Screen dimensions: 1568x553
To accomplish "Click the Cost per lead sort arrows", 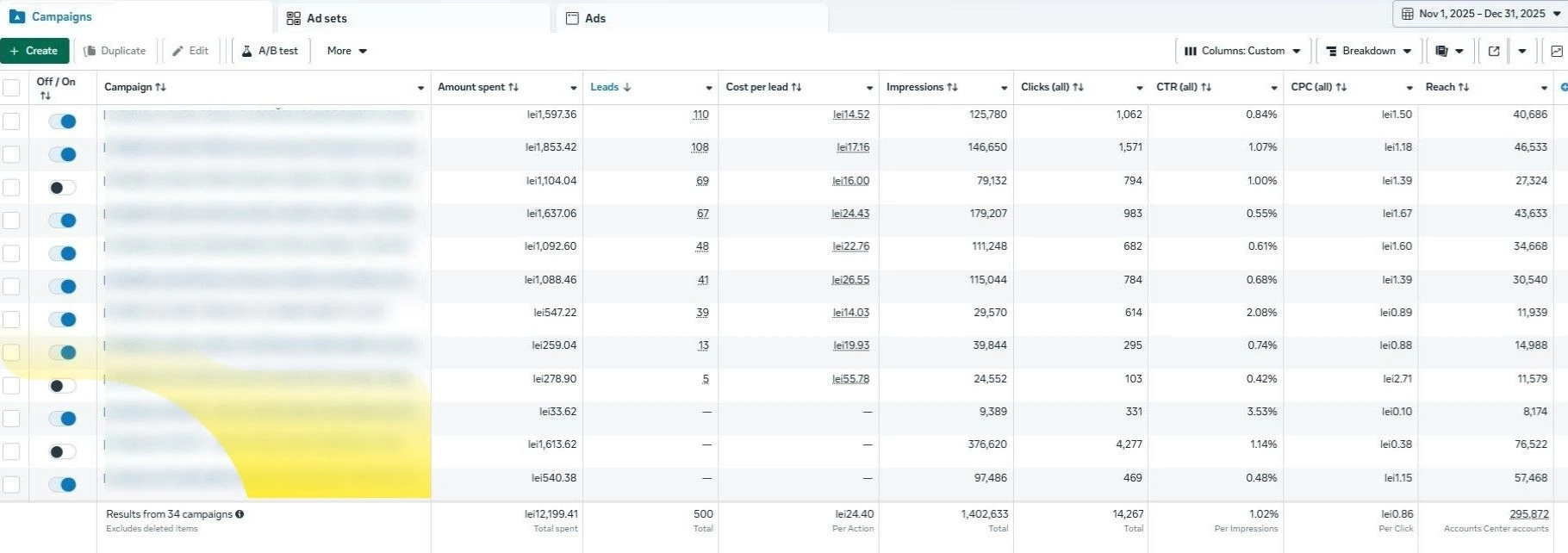I will (796, 87).
